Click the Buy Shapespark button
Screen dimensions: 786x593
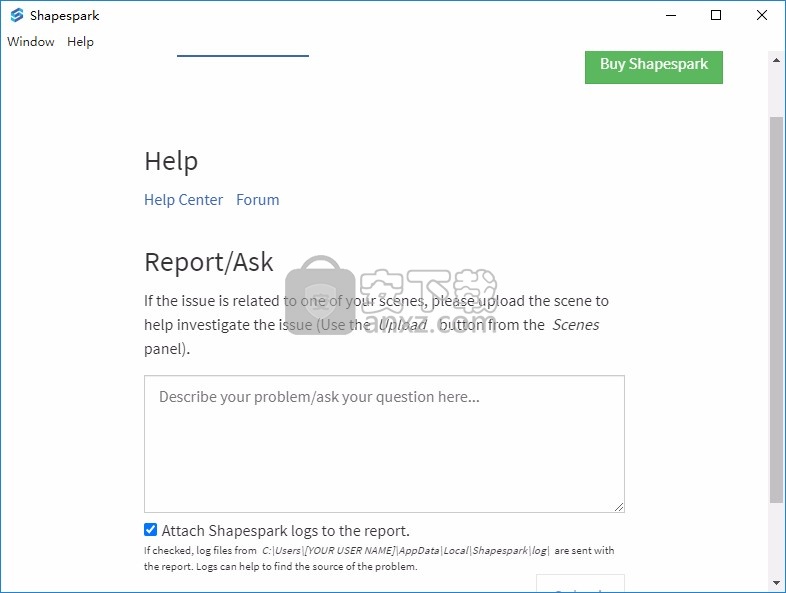coord(654,67)
